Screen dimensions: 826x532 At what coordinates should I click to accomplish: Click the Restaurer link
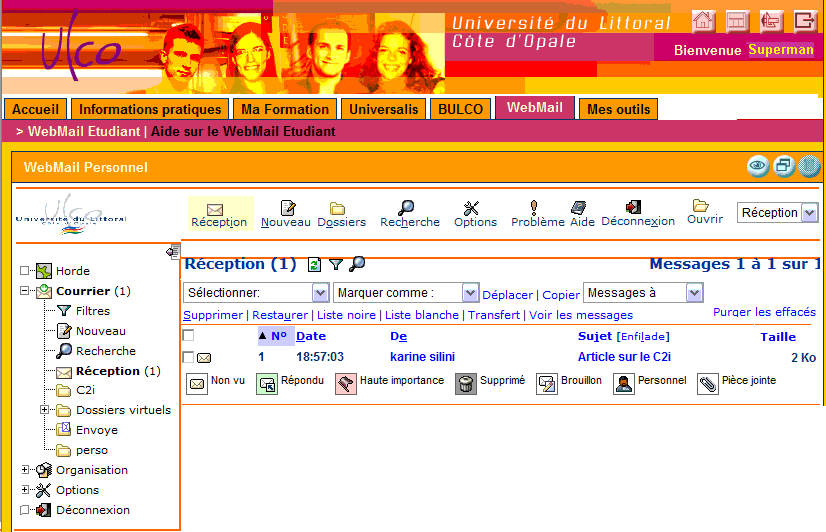[280, 315]
